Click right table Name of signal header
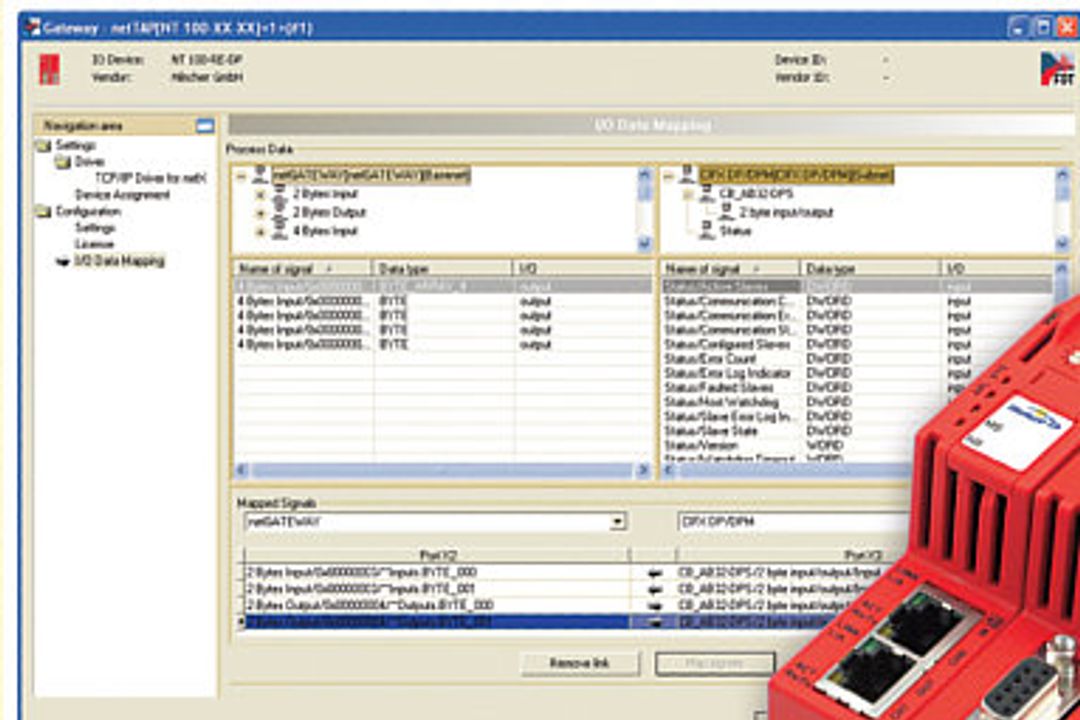The width and height of the screenshot is (1080, 720). (731, 269)
